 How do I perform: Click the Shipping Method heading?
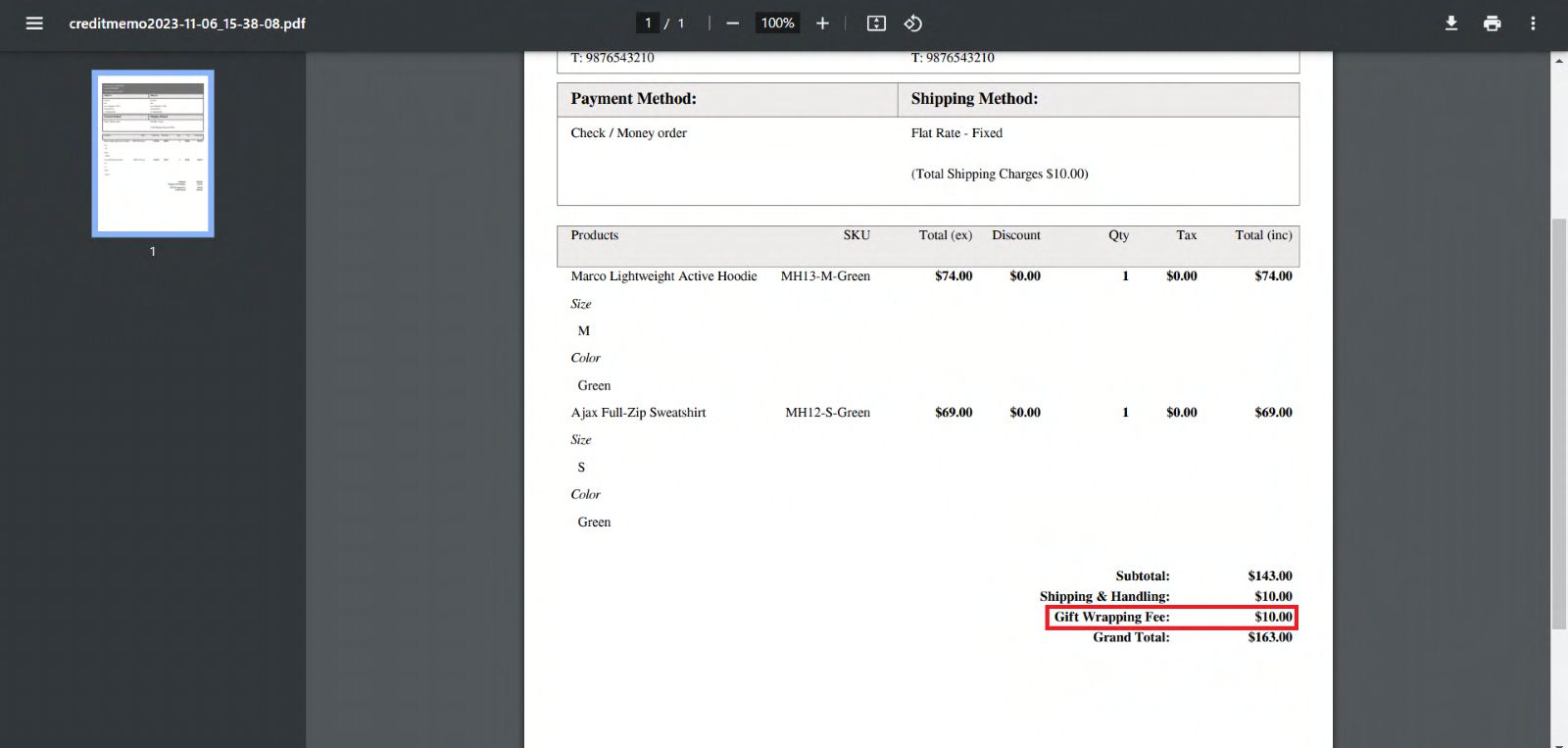(x=974, y=99)
